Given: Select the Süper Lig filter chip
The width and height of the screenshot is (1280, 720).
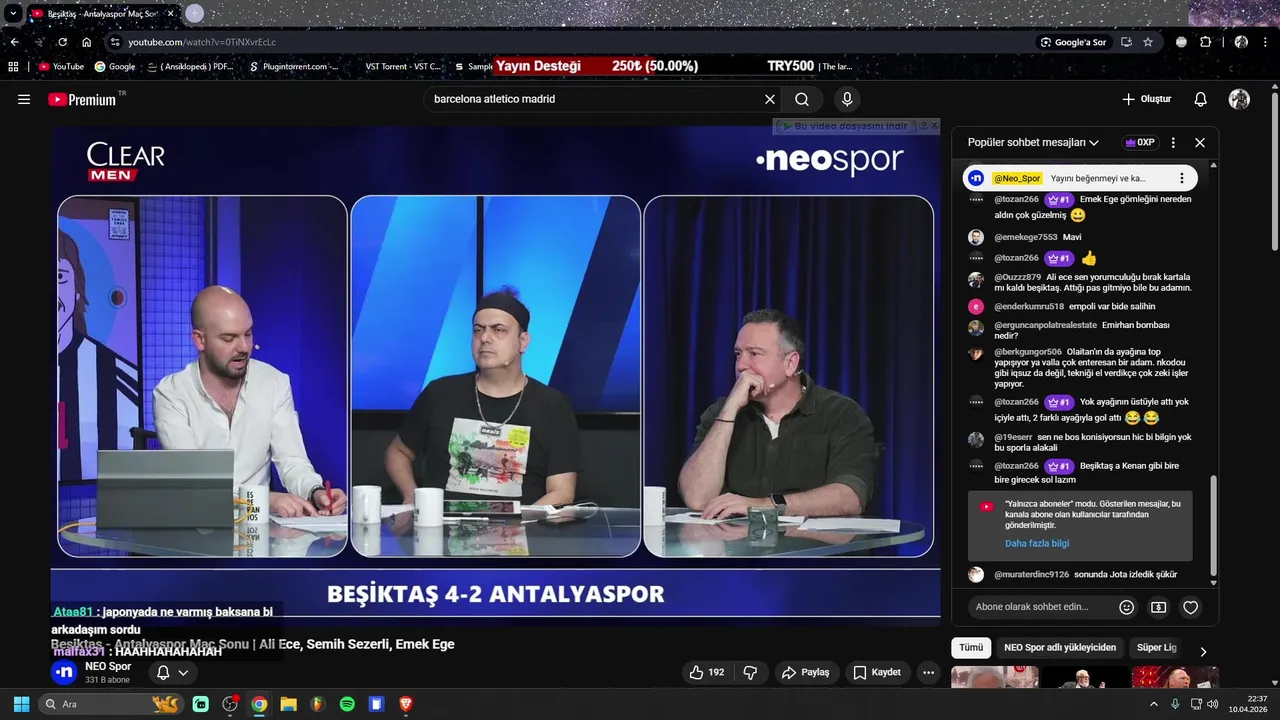Looking at the screenshot, I should click(x=1157, y=648).
